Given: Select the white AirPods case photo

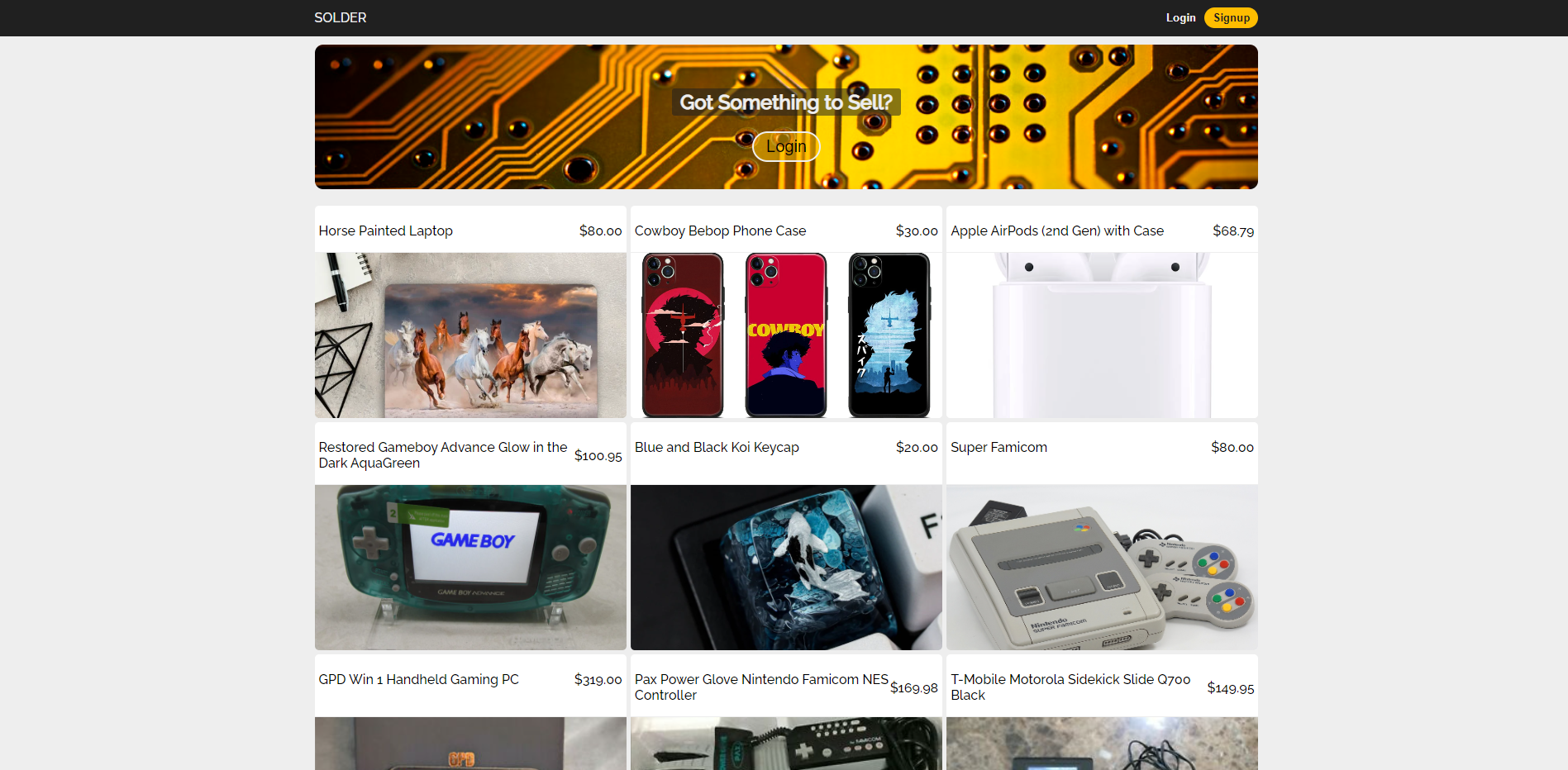Looking at the screenshot, I should (x=1101, y=335).
